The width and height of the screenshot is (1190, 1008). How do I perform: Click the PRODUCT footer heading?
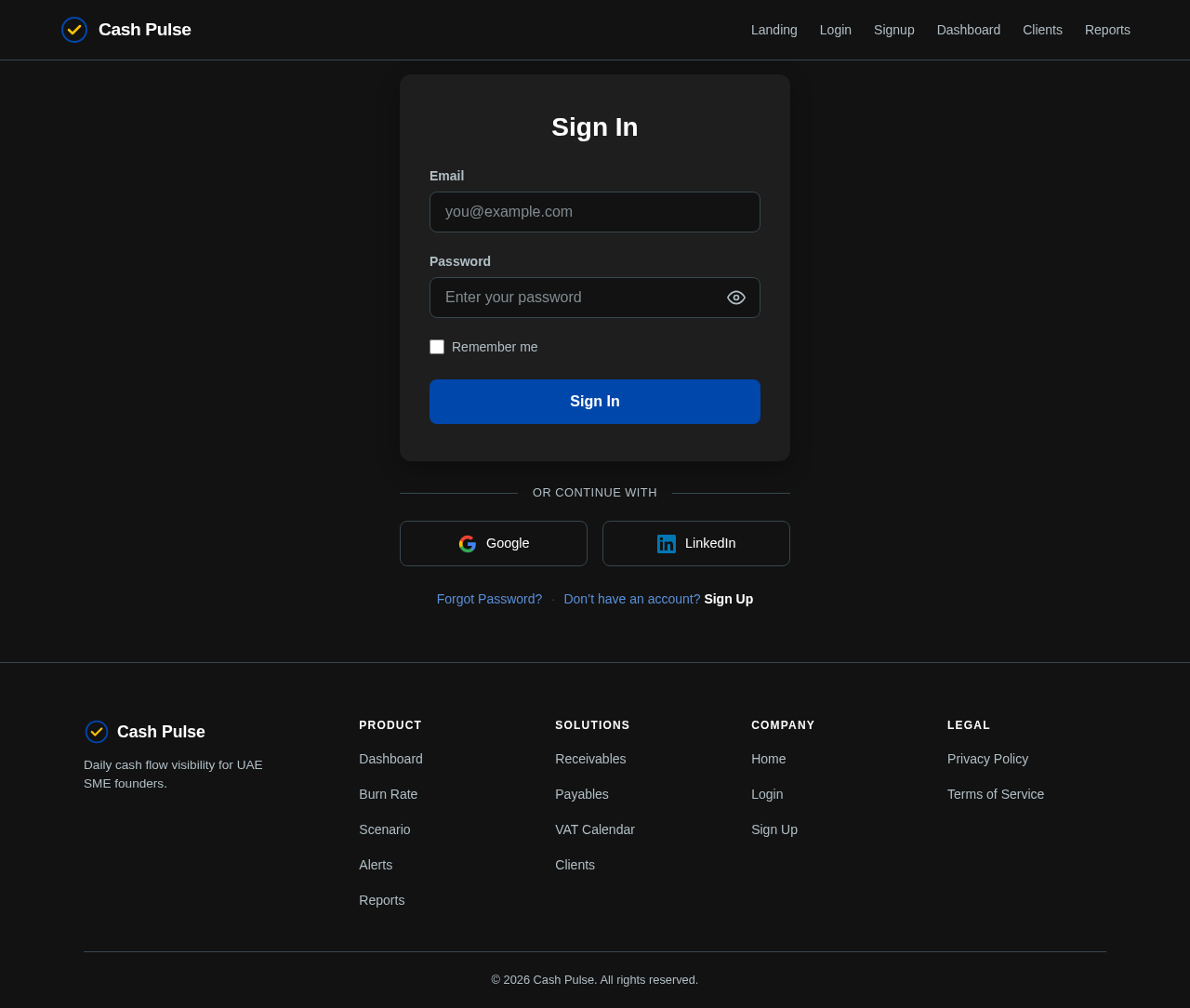click(x=390, y=725)
